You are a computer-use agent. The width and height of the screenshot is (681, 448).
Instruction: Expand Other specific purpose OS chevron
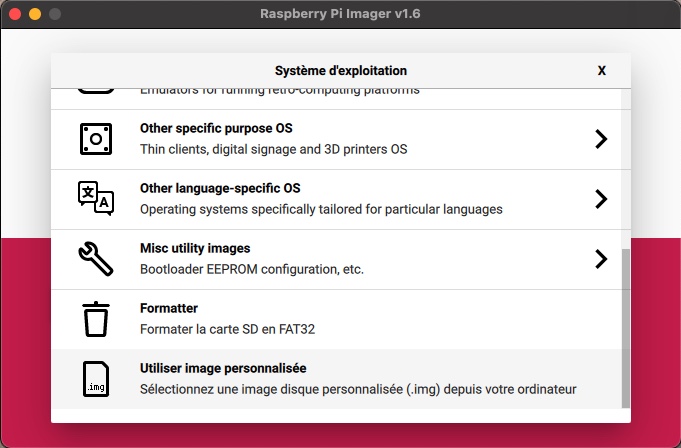click(601, 139)
